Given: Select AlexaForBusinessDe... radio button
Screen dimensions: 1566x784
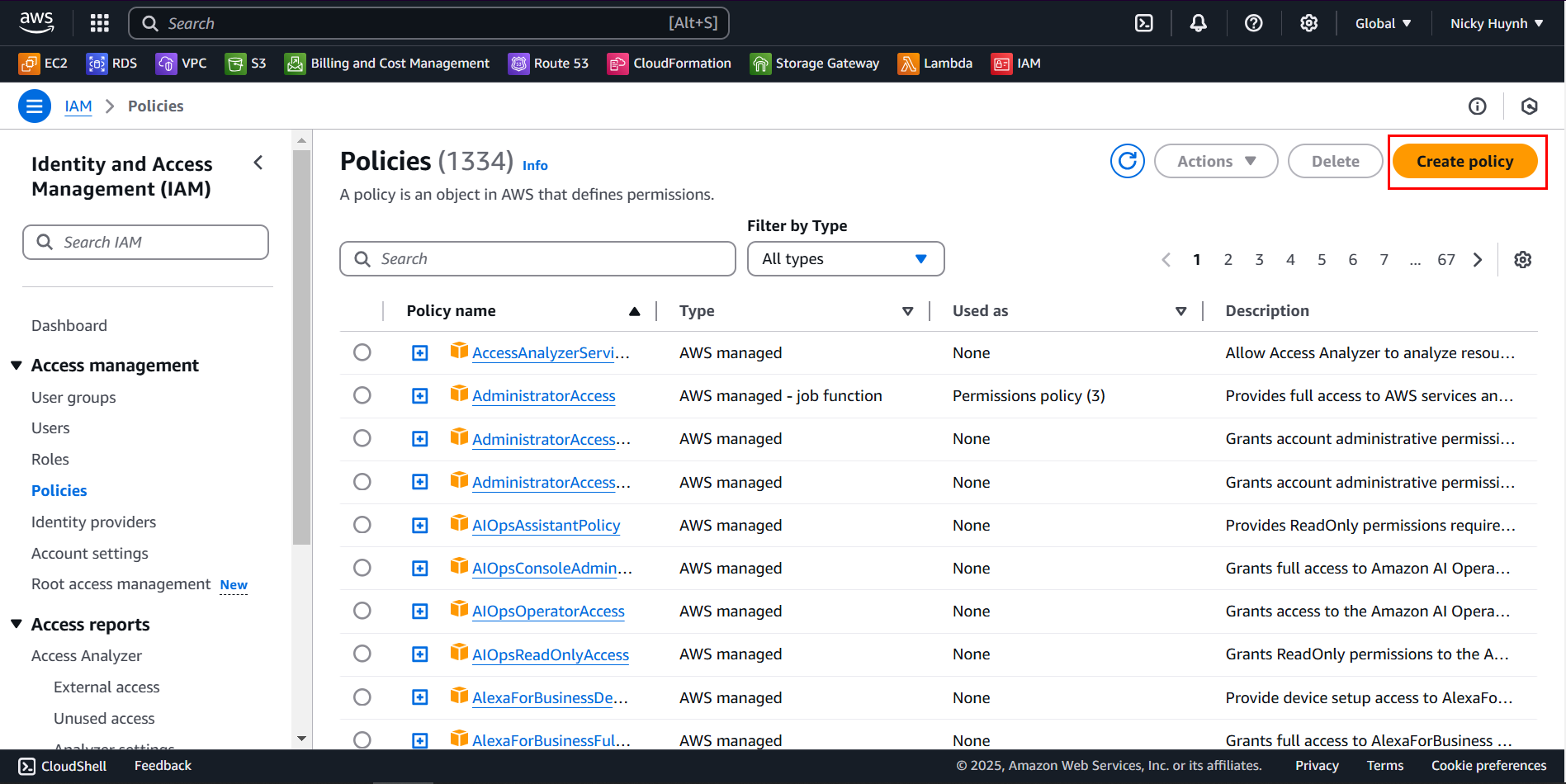Looking at the screenshot, I should click(362, 697).
